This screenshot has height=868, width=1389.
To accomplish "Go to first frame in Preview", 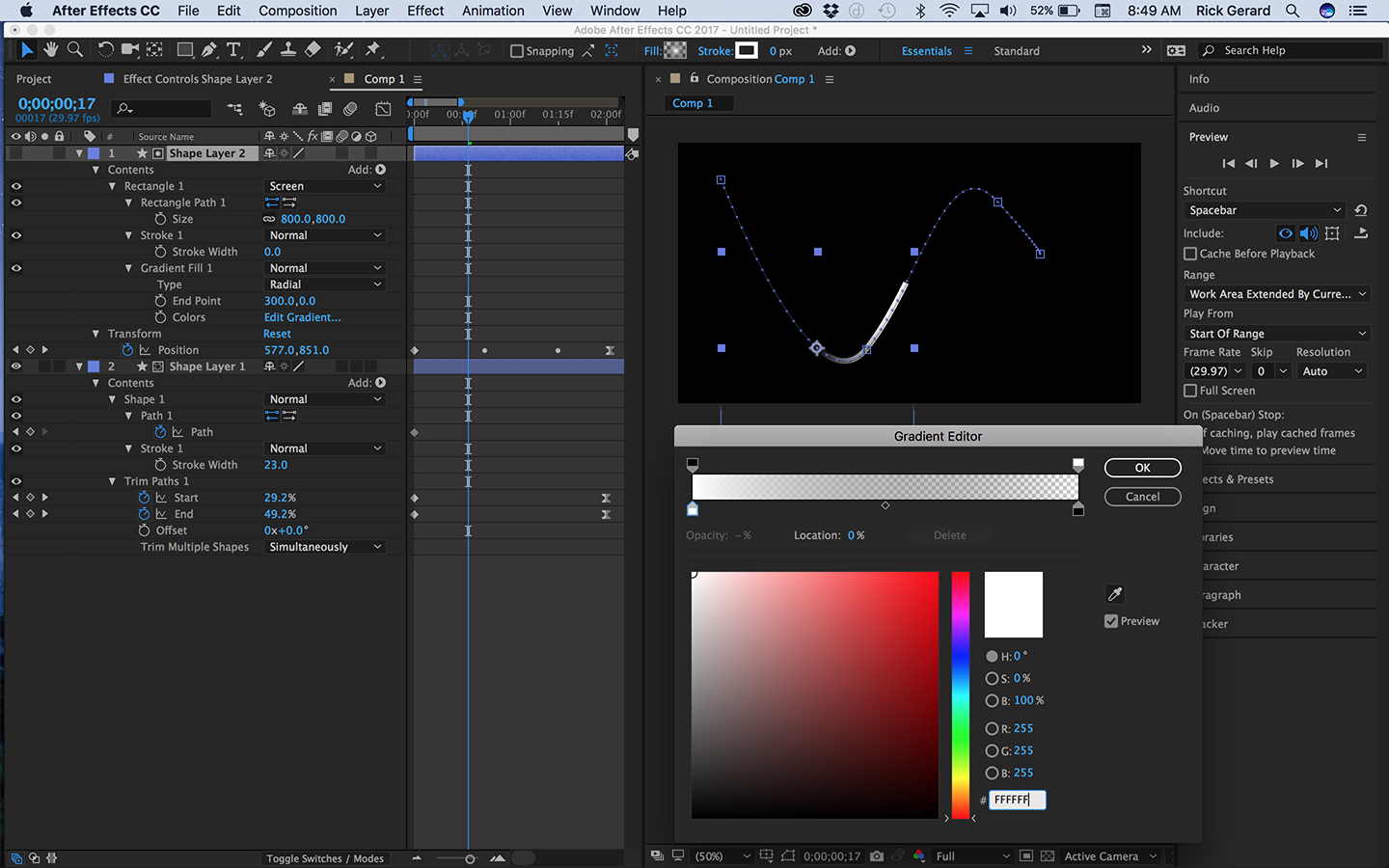I will [x=1228, y=164].
